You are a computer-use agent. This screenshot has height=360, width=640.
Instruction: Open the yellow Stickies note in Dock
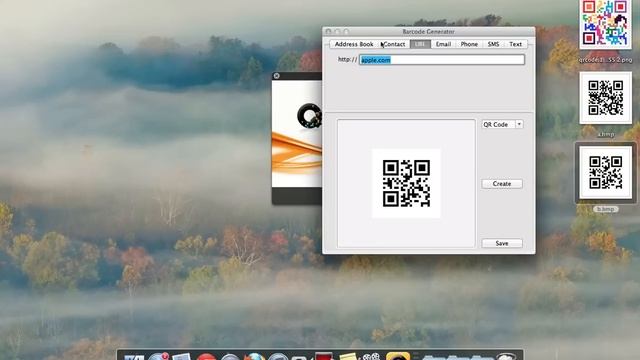[x=348, y=357]
